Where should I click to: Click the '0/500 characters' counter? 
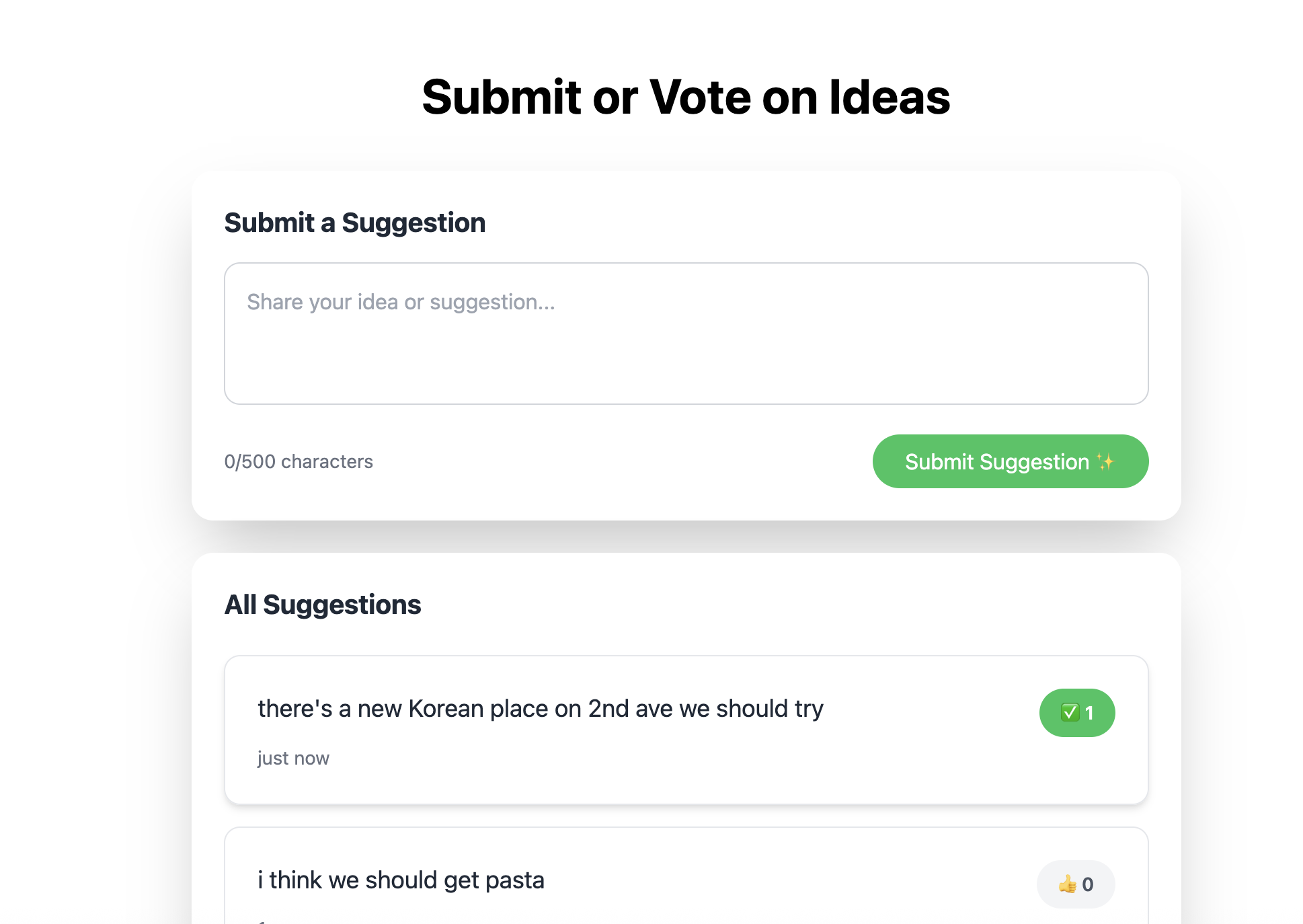[x=299, y=461]
